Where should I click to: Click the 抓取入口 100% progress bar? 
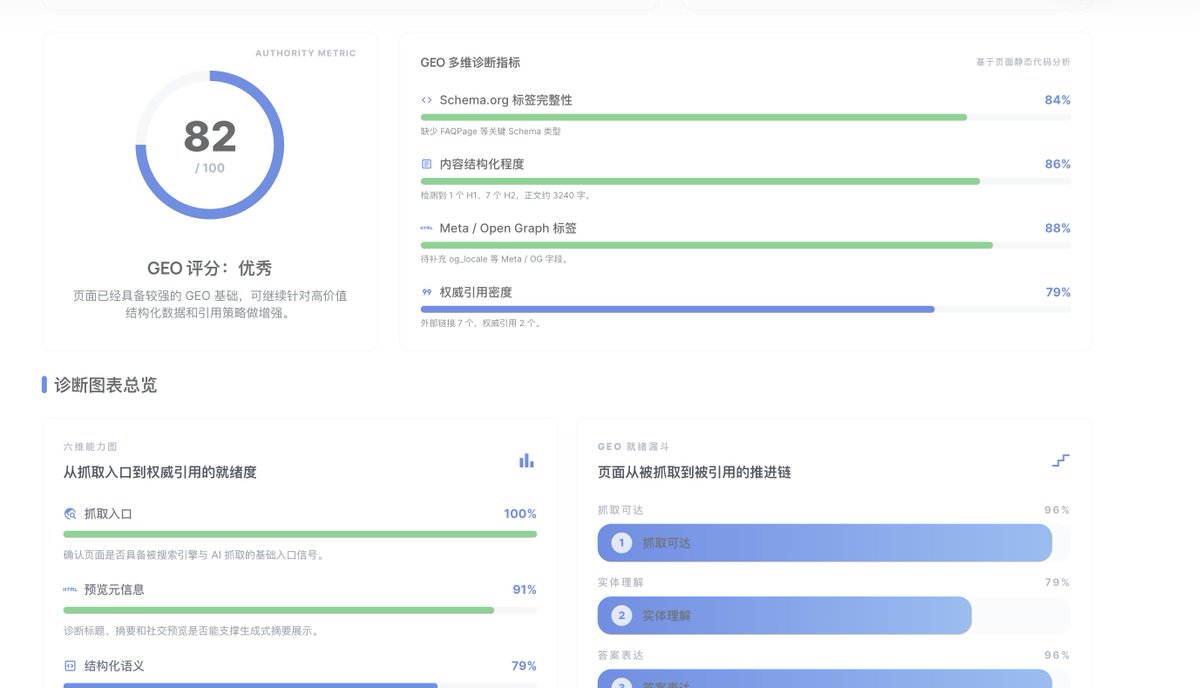[x=300, y=534]
